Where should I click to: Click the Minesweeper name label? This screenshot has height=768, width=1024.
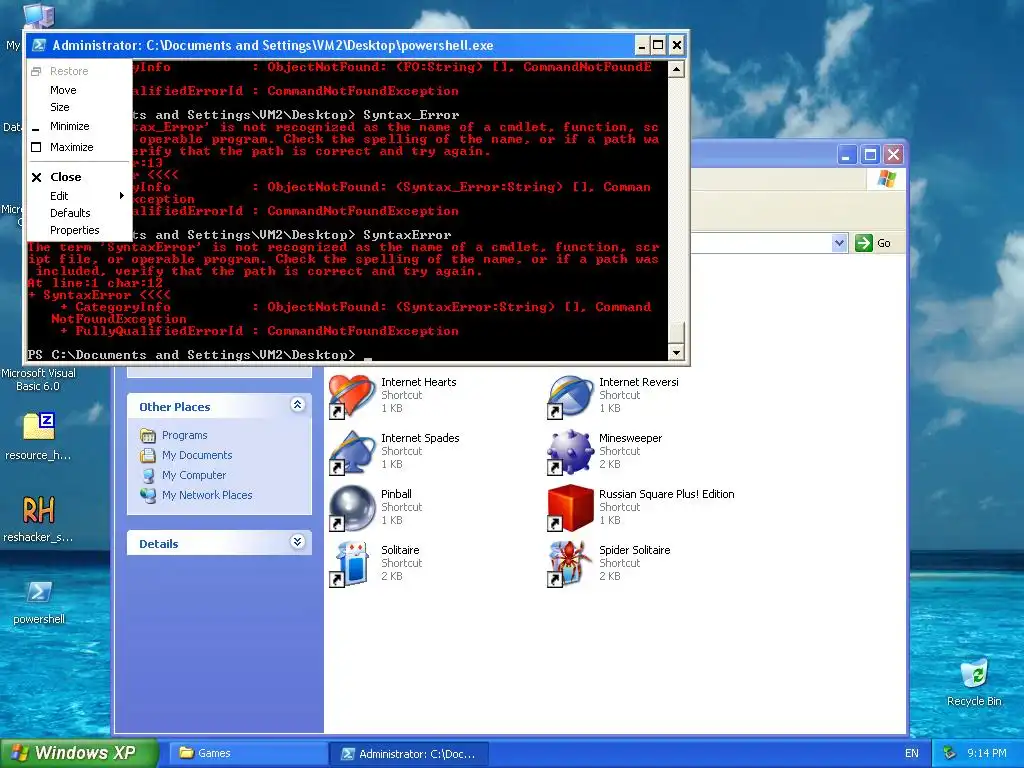pos(630,438)
